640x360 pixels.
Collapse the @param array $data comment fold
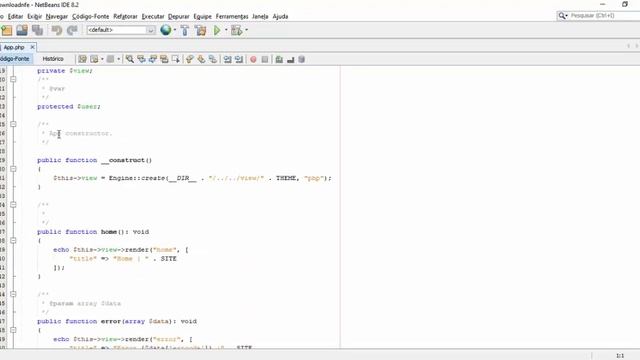(x=13, y=294)
